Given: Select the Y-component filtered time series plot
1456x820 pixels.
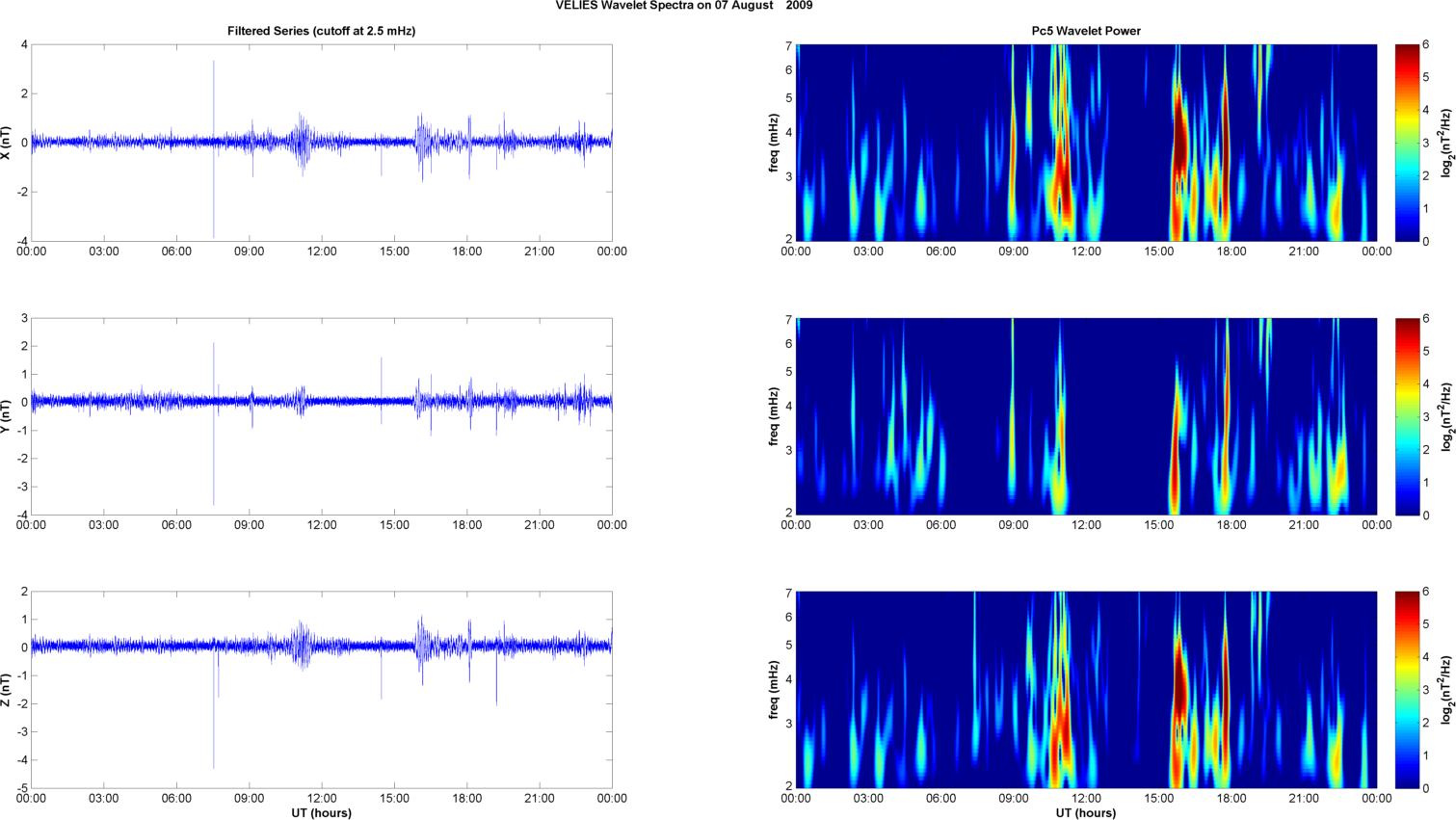Looking at the screenshot, I should point(322,416).
